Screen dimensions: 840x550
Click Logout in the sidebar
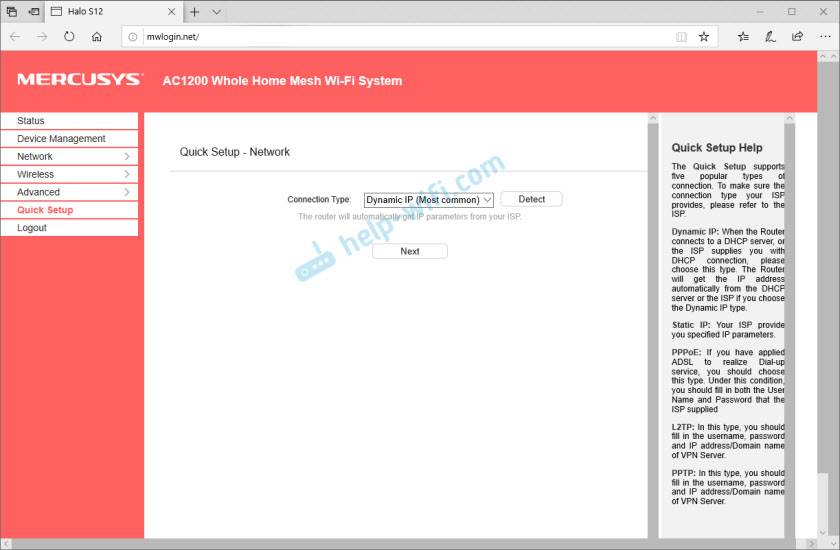tap(70, 228)
